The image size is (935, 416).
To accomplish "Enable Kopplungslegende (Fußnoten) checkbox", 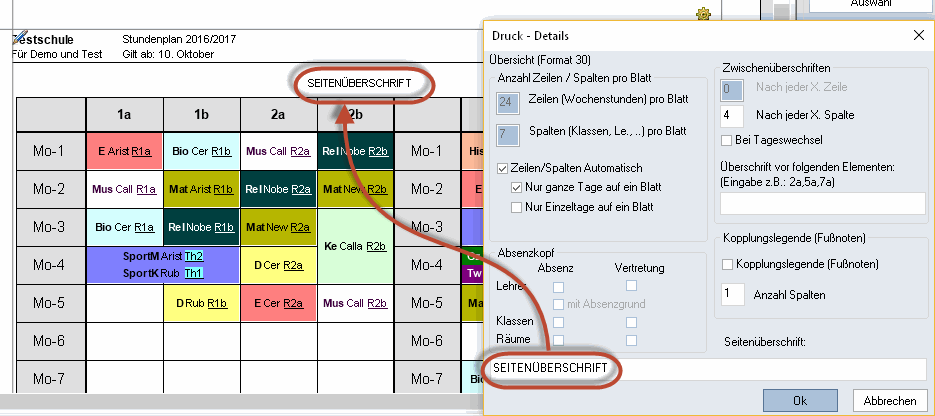I will pos(727,264).
